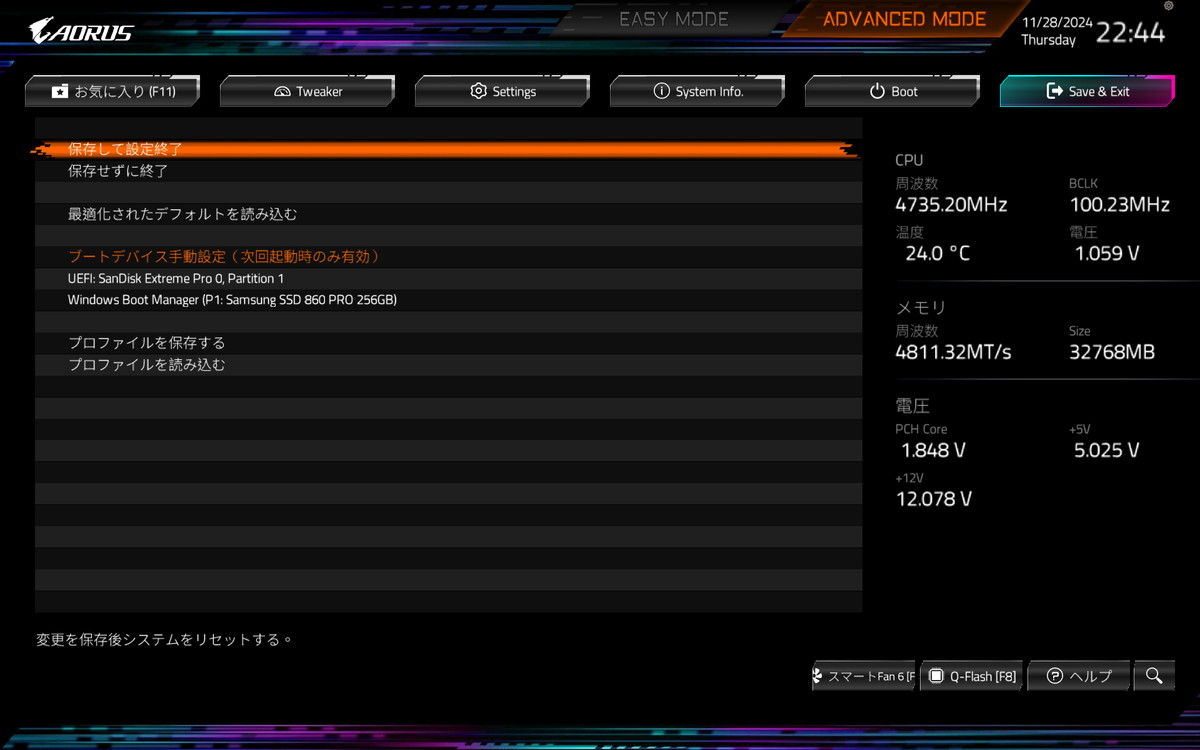The image size is (1200, 750).
Task: Click the date 11/28/2024 Thursday
Action: coord(1057,31)
